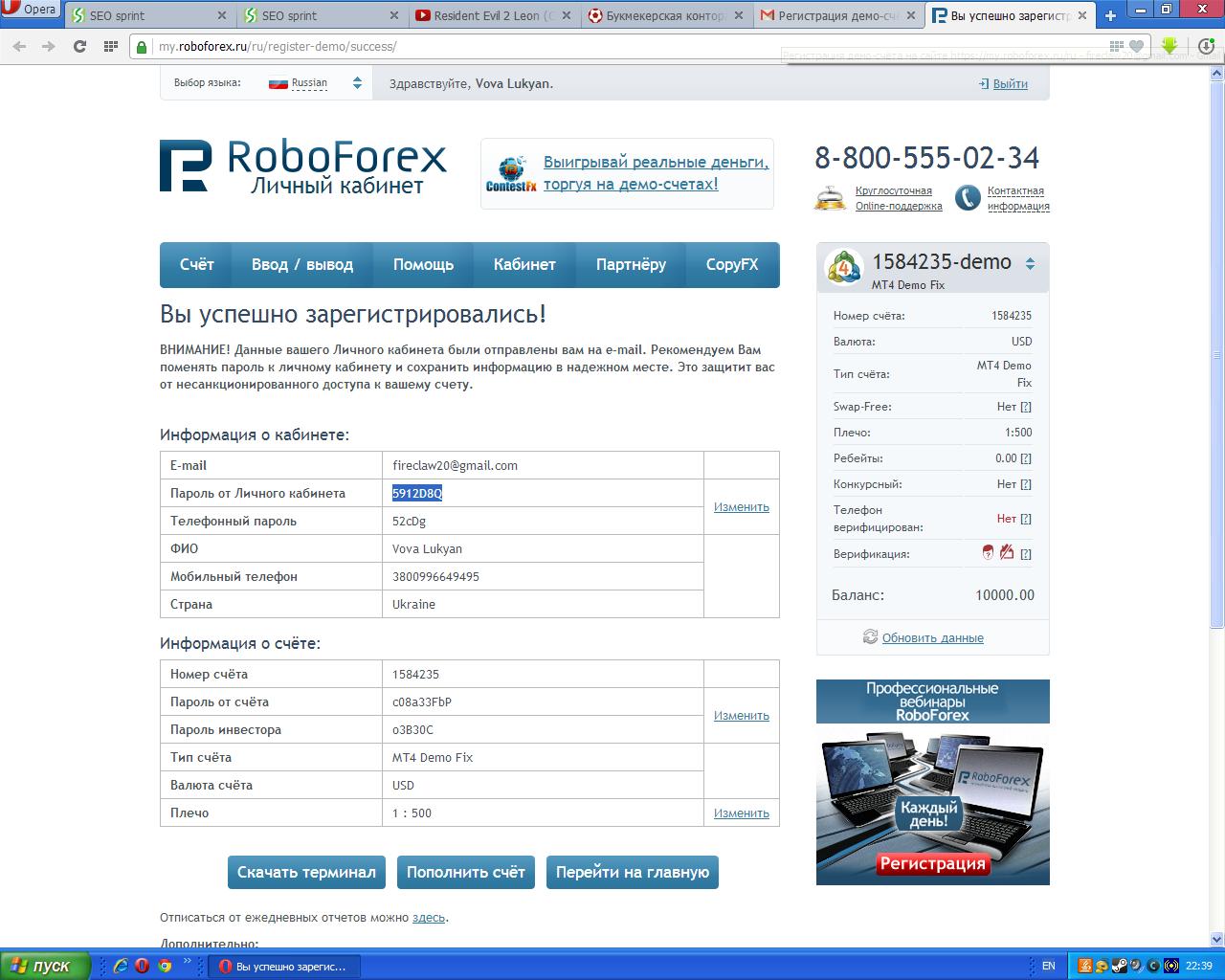Click the refresh icon beside Обновить данные

[x=870, y=637]
